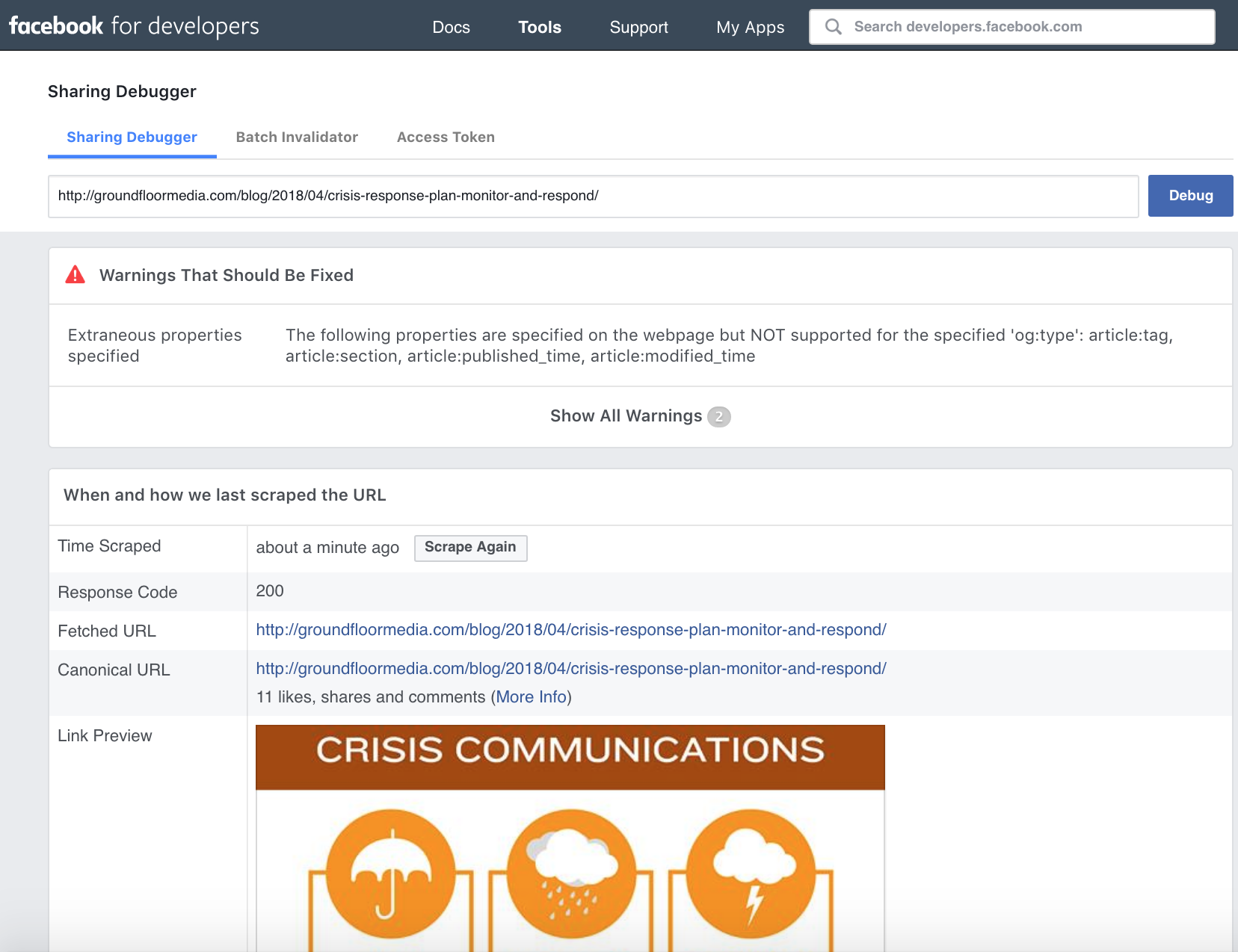The width and height of the screenshot is (1238, 952).
Task: Click the Scrape Again button
Action: coord(470,547)
